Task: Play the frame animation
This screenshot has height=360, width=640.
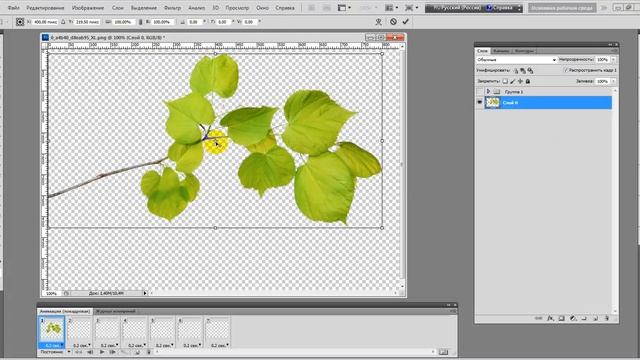Action: (102, 352)
